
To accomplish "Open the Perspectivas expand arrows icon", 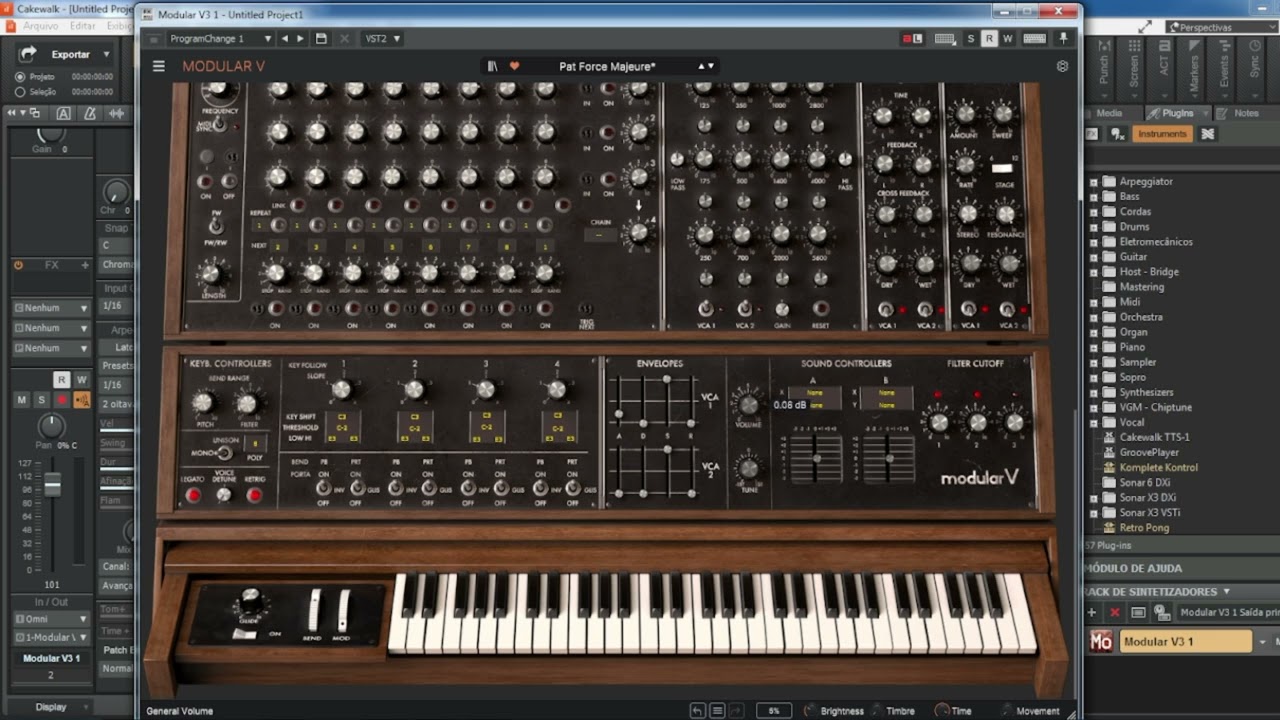I will (x=1145, y=27).
